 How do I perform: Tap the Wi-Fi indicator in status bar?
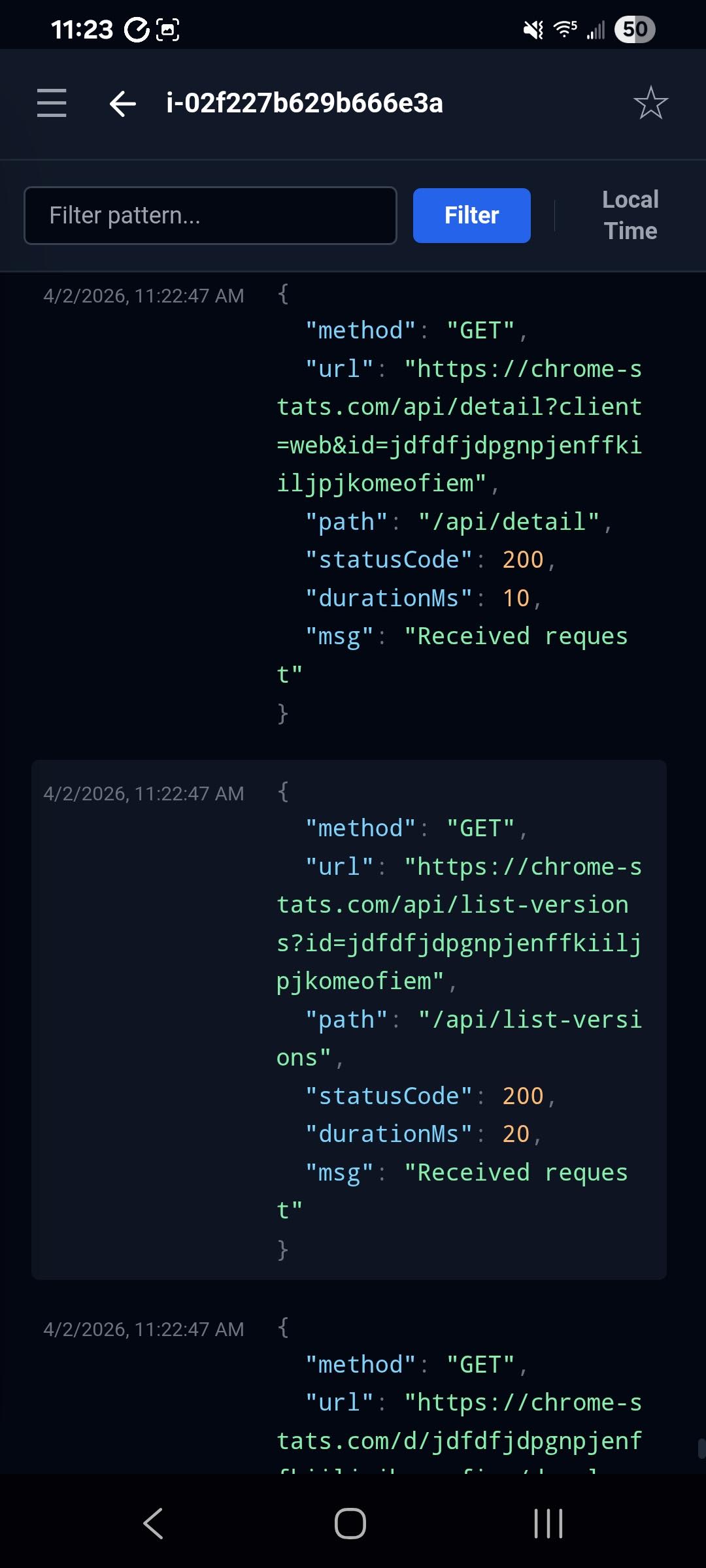coord(563,29)
